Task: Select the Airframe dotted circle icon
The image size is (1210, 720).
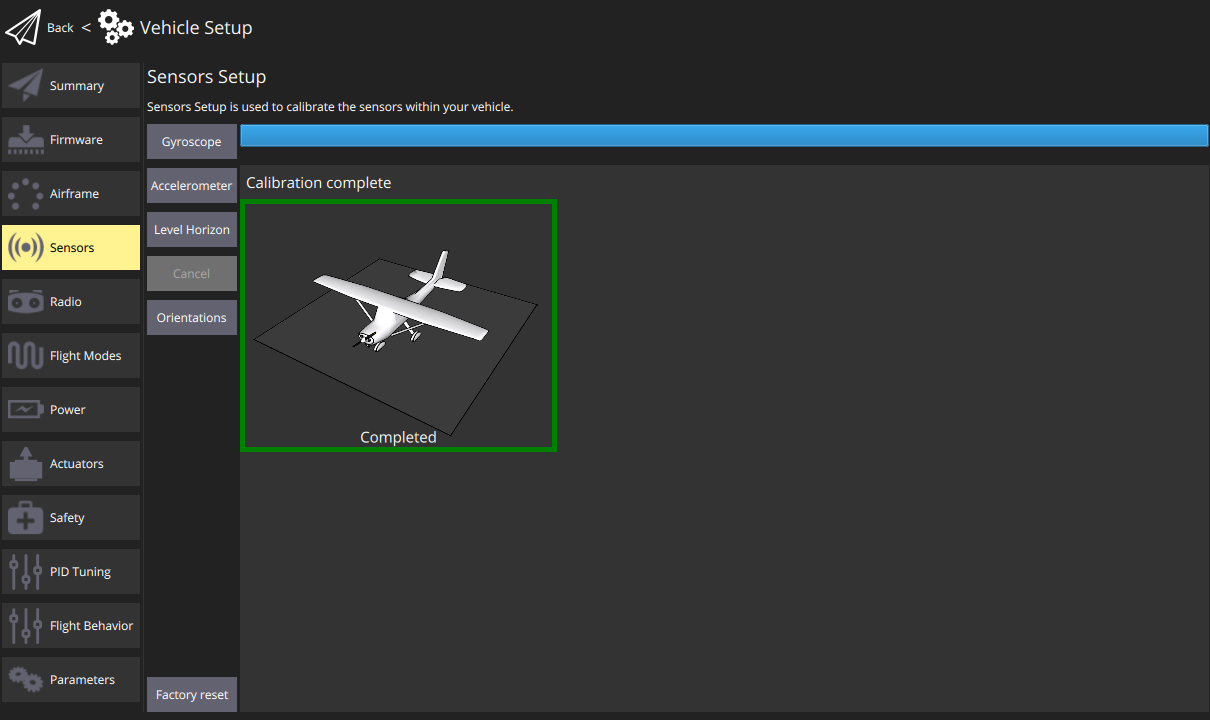Action: 25,194
